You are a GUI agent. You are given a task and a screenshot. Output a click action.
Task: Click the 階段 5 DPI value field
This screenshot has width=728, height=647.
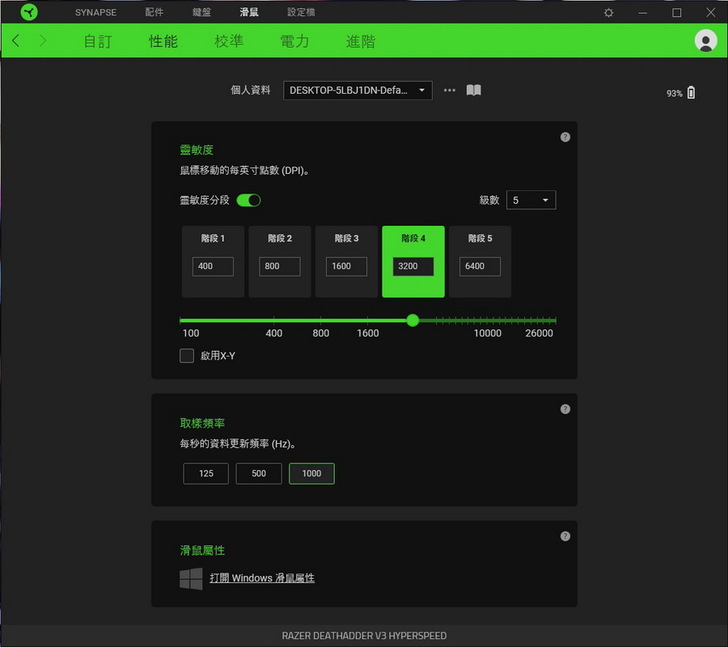coord(479,267)
